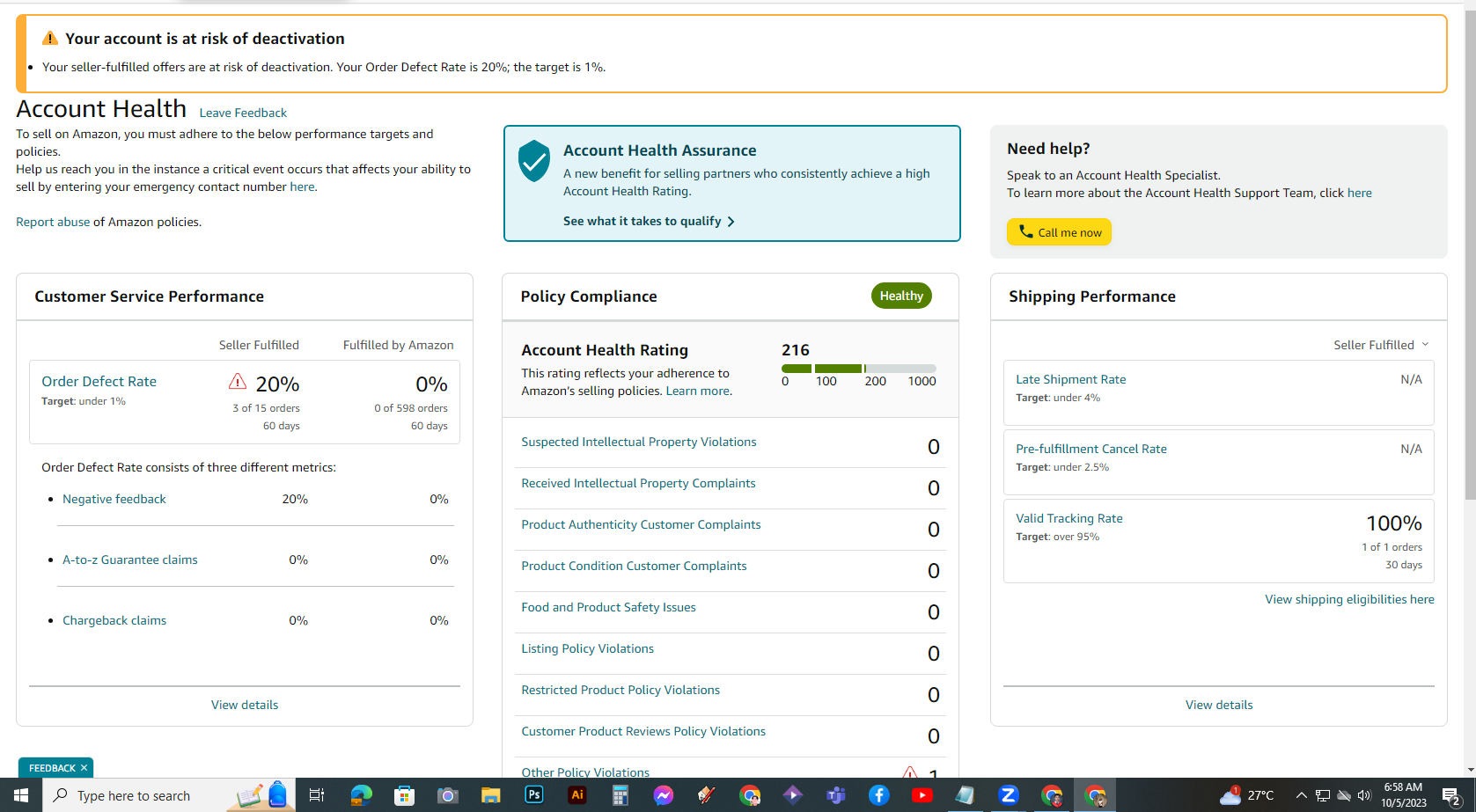Image resolution: width=1476 pixels, height=812 pixels.
Task: Click 'here' link for emergency contact number
Action: 302,187
